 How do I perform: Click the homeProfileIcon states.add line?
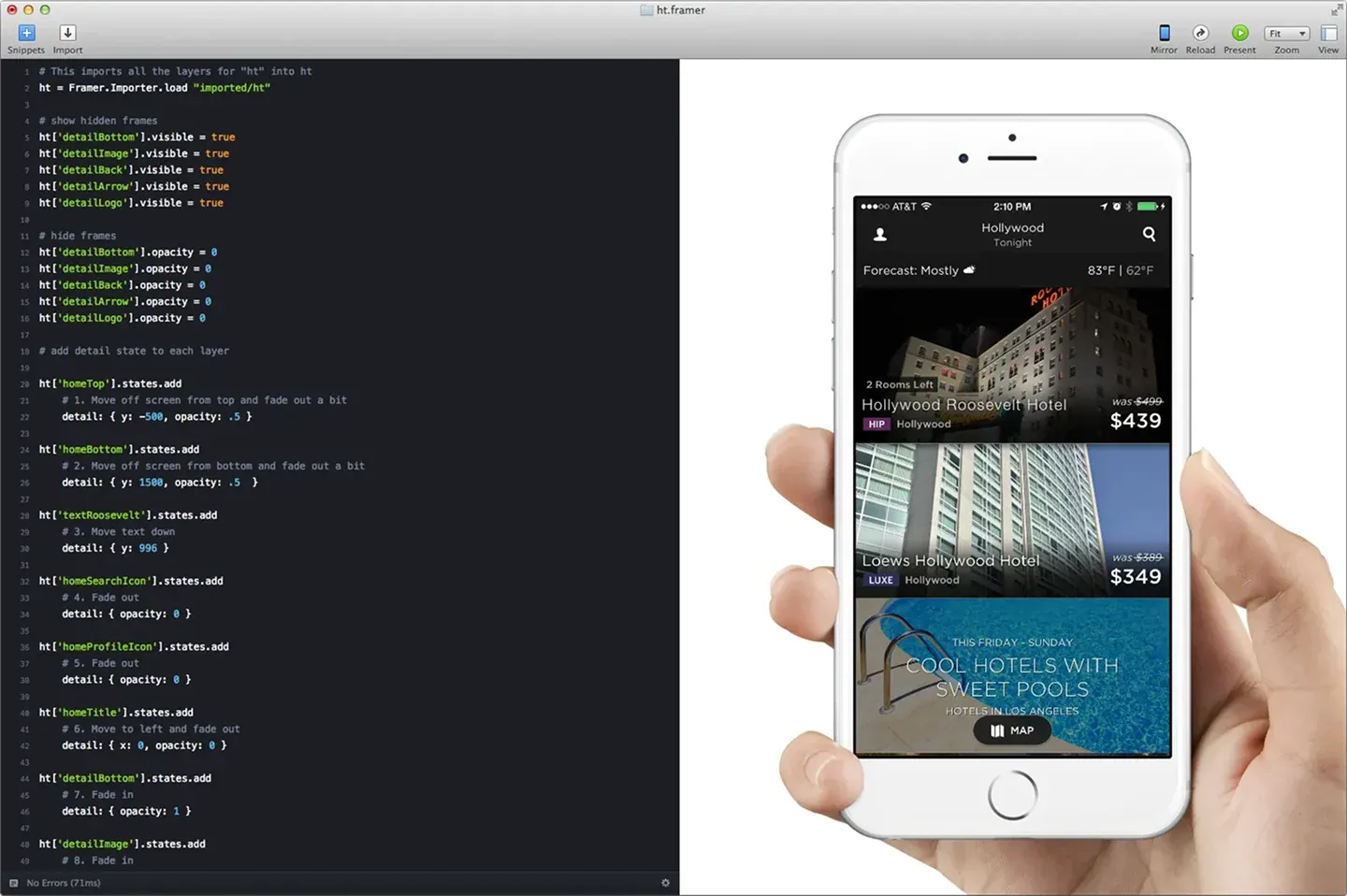(x=134, y=646)
